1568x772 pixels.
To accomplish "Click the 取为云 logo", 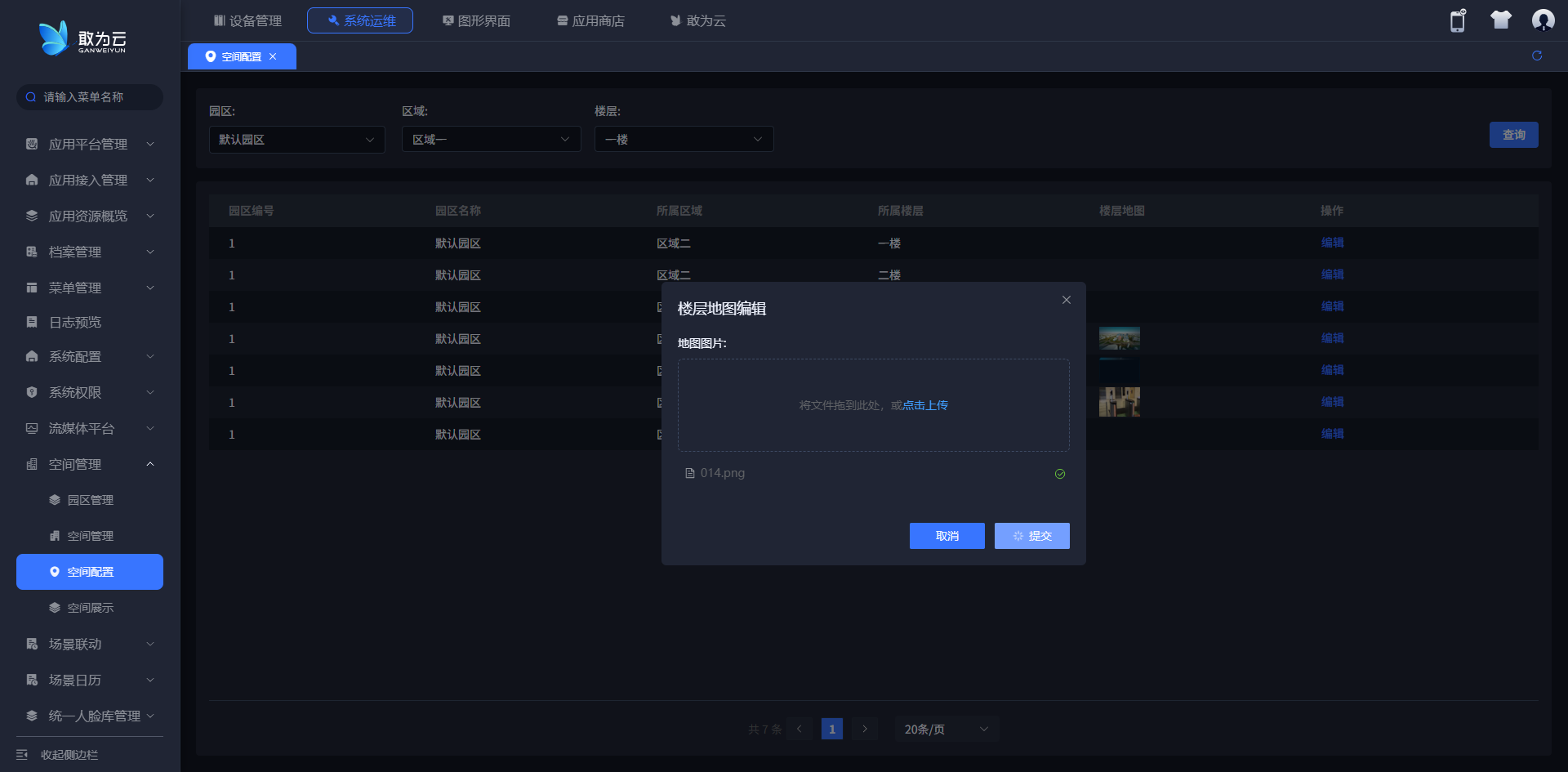I will pyautogui.click(x=82, y=38).
